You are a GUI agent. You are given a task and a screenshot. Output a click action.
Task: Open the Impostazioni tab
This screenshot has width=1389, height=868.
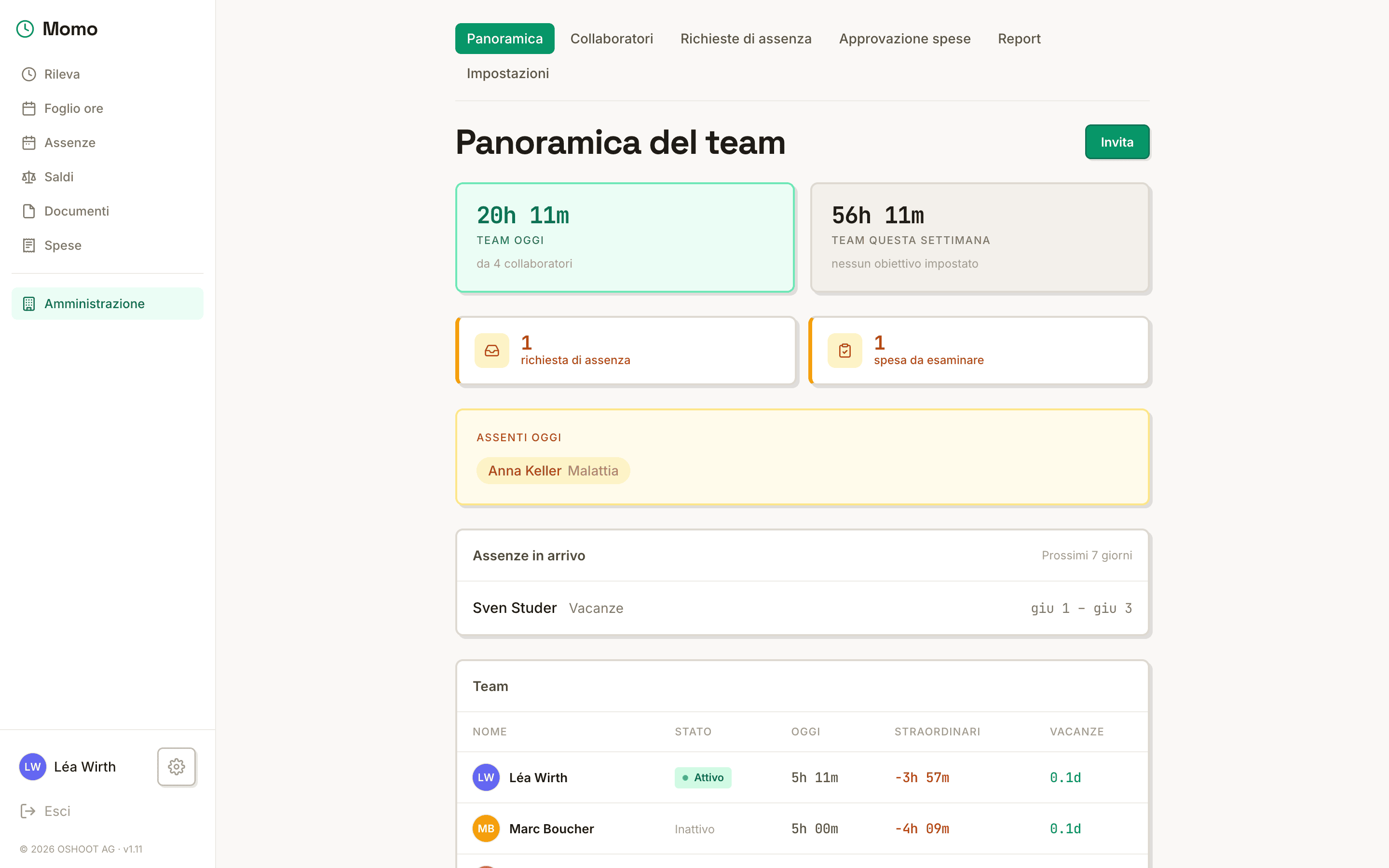(507, 73)
